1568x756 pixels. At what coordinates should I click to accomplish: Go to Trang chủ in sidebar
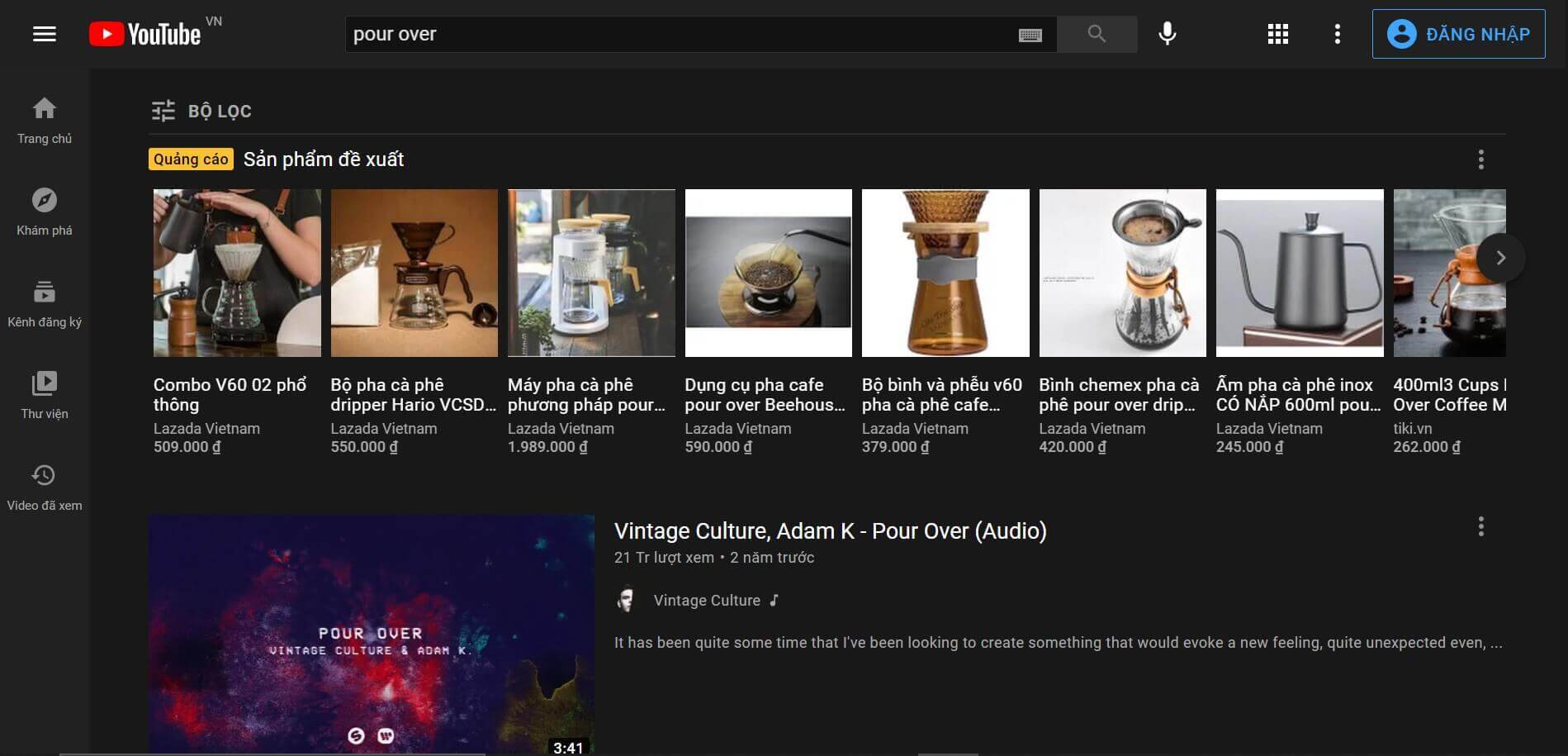(45, 120)
